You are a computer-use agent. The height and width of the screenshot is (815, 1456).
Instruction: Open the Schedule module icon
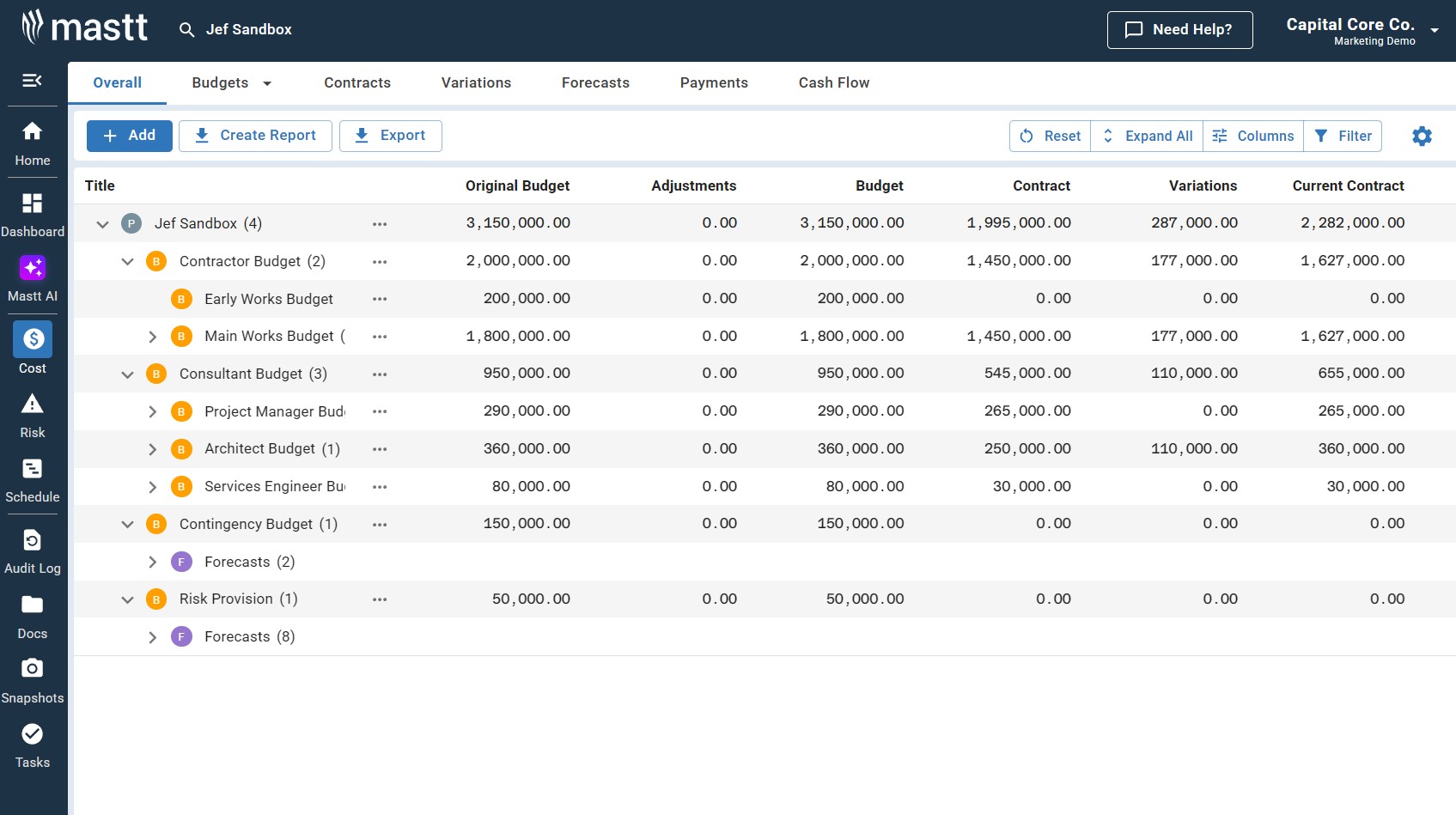(x=33, y=469)
